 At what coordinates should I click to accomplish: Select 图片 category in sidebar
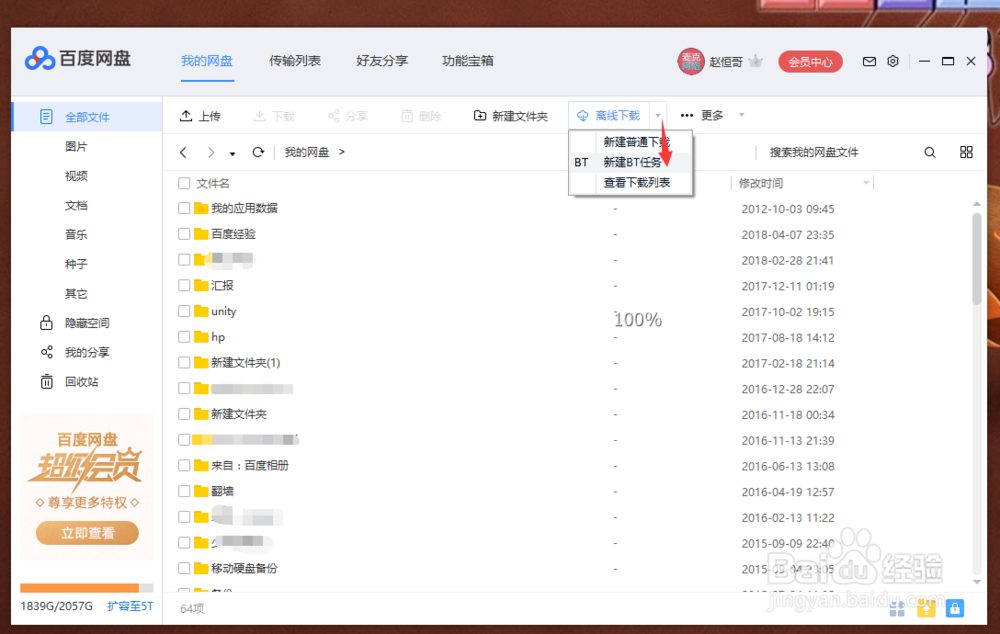tap(76, 146)
